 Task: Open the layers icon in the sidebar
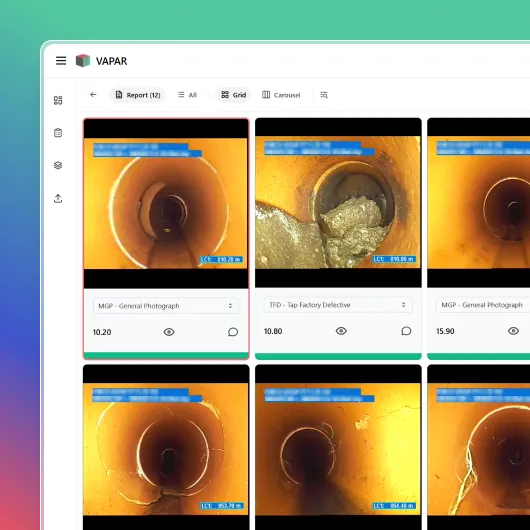[58, 165]
